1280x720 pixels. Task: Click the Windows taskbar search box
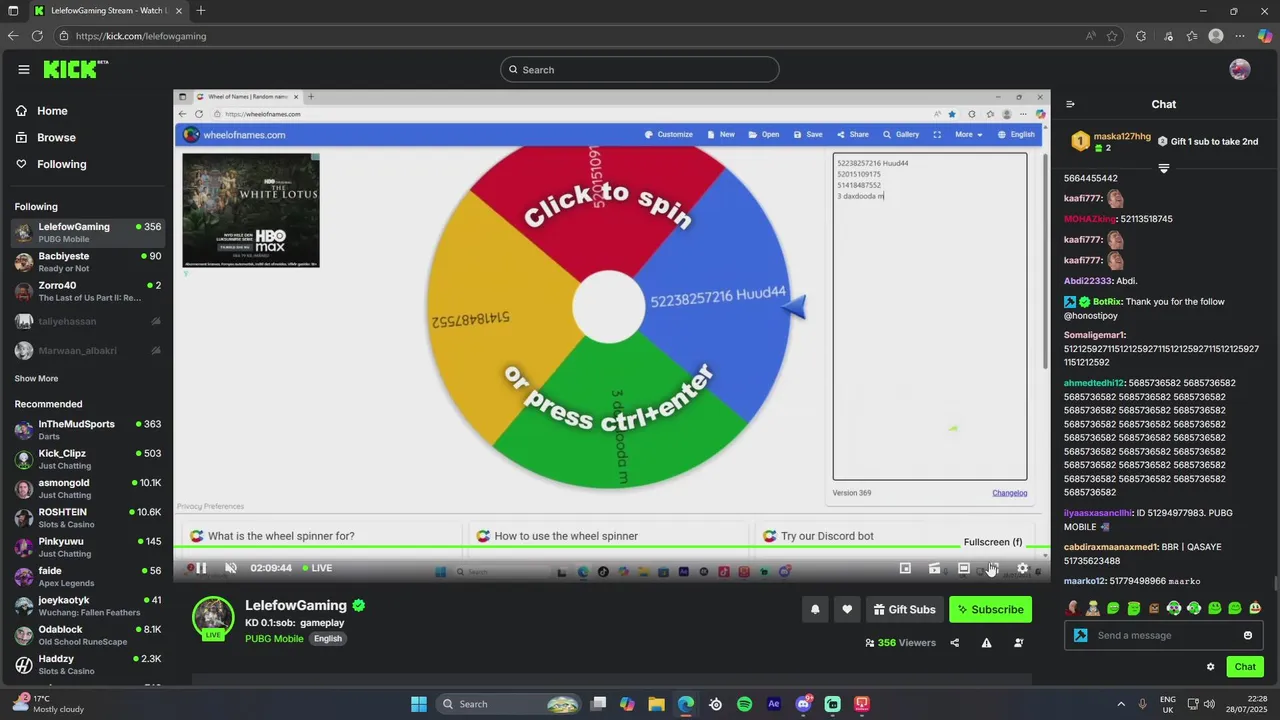[510, 704]
